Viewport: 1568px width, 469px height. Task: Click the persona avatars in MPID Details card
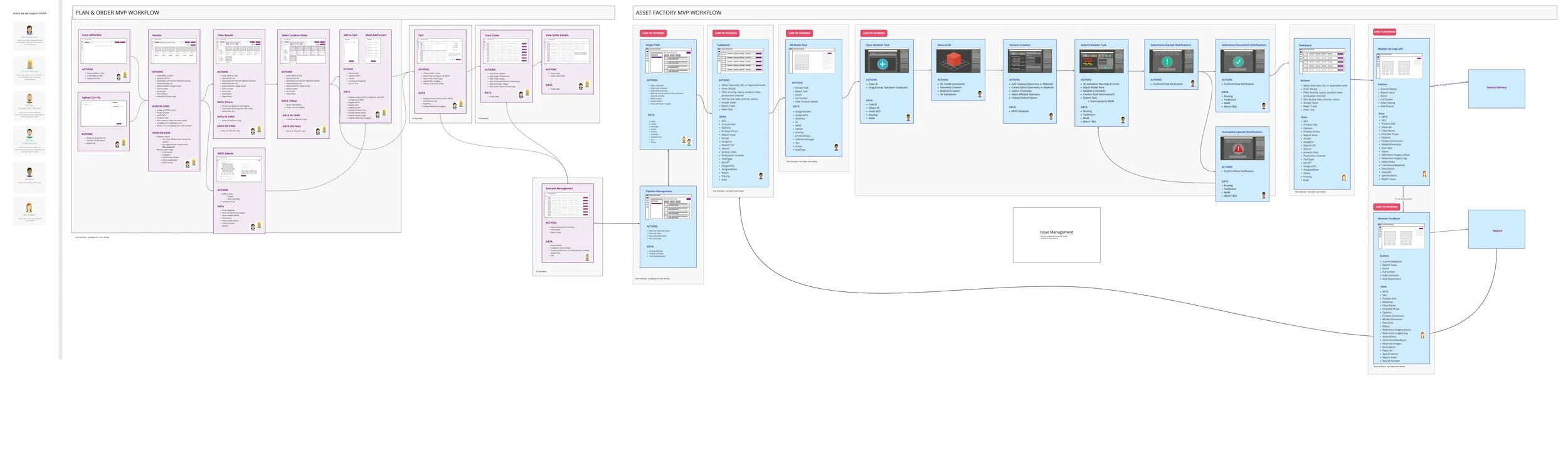tap(257, 225)
